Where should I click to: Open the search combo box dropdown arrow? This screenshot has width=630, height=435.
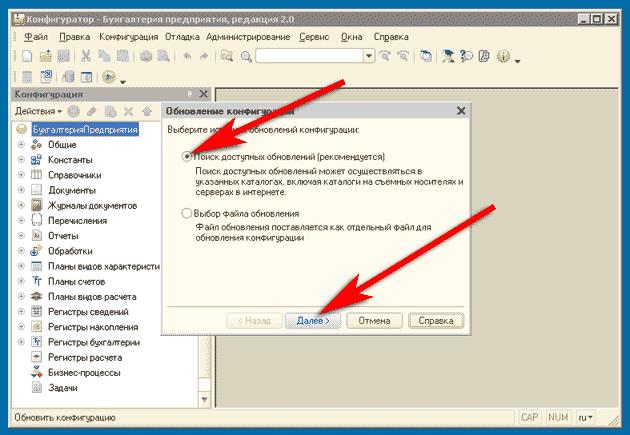point(369,57)
